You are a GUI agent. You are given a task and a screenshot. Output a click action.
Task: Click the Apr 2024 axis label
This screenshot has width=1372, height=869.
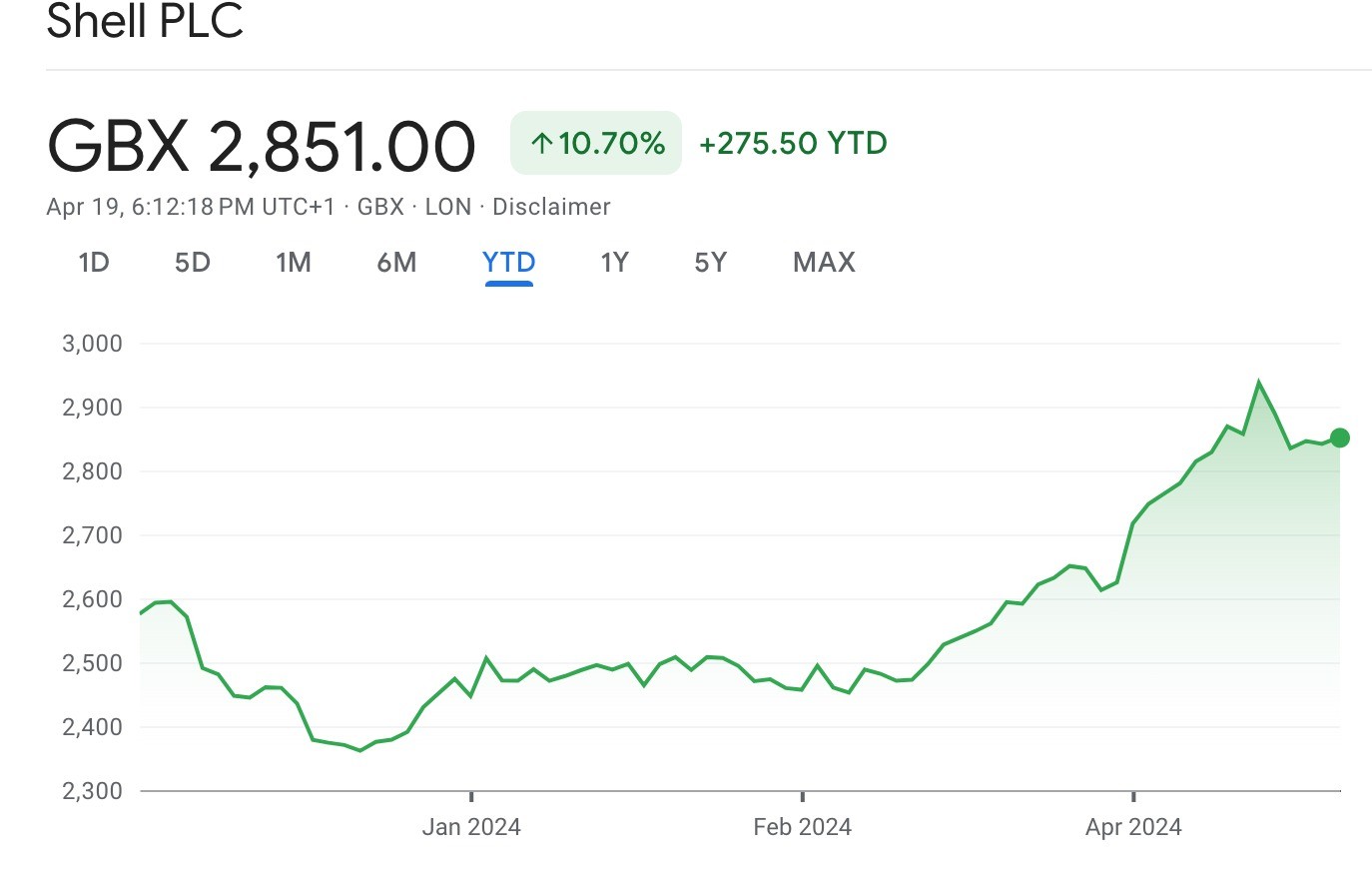1133,827
